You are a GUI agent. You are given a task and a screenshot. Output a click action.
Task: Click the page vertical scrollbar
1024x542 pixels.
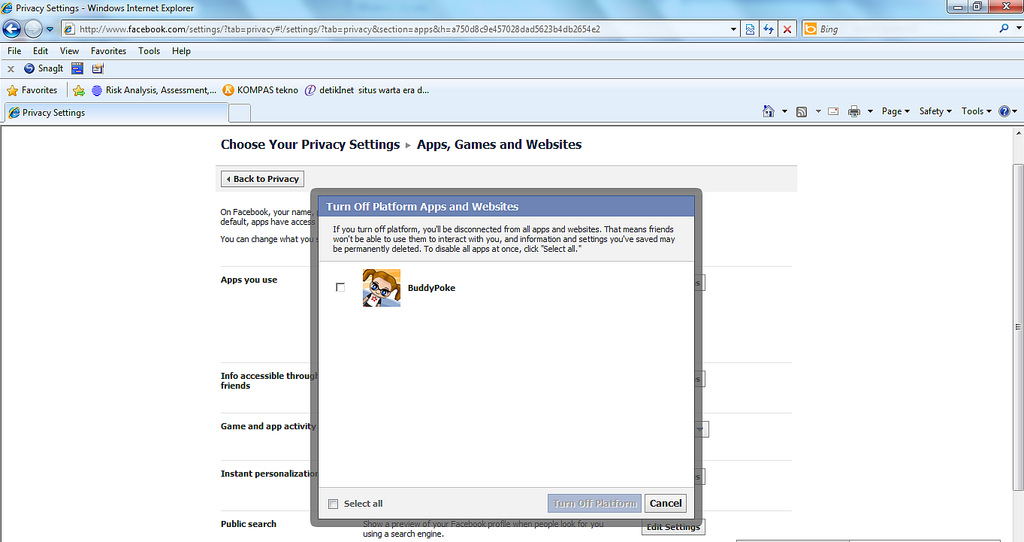(x=1018, y=327)
